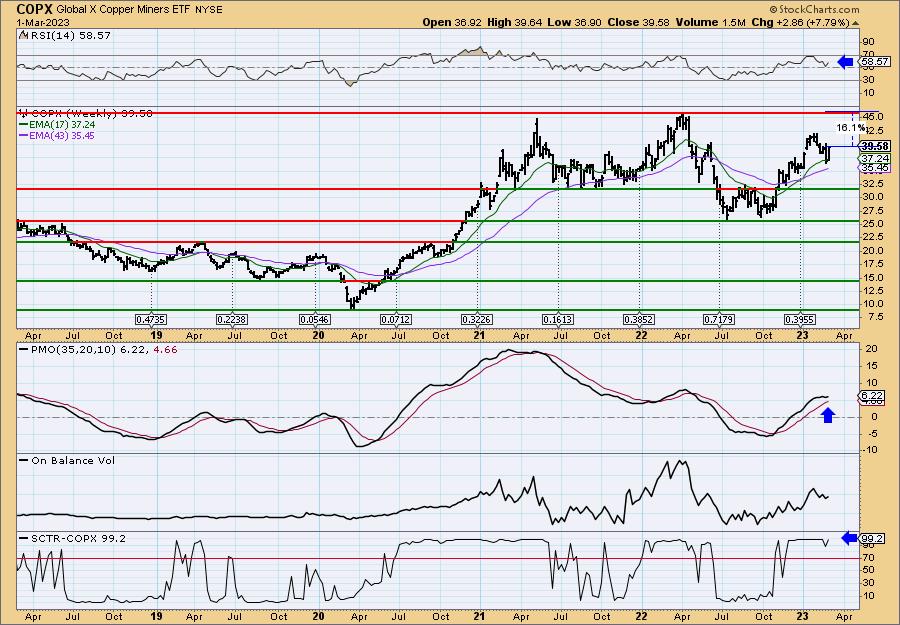Click the Global X Copper Miners ETF title
The height and width of the screenshot is (625, 900).
click(x=123, y=10)
